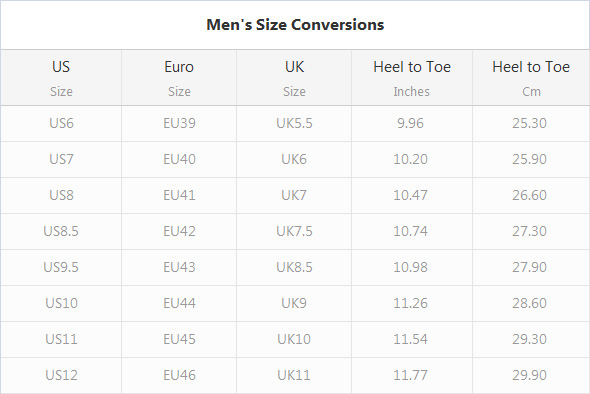The height and width of the screenshot is (394, 590).
Task: Click the 27.90 cm cell
Action: click(x=531, y=267)
